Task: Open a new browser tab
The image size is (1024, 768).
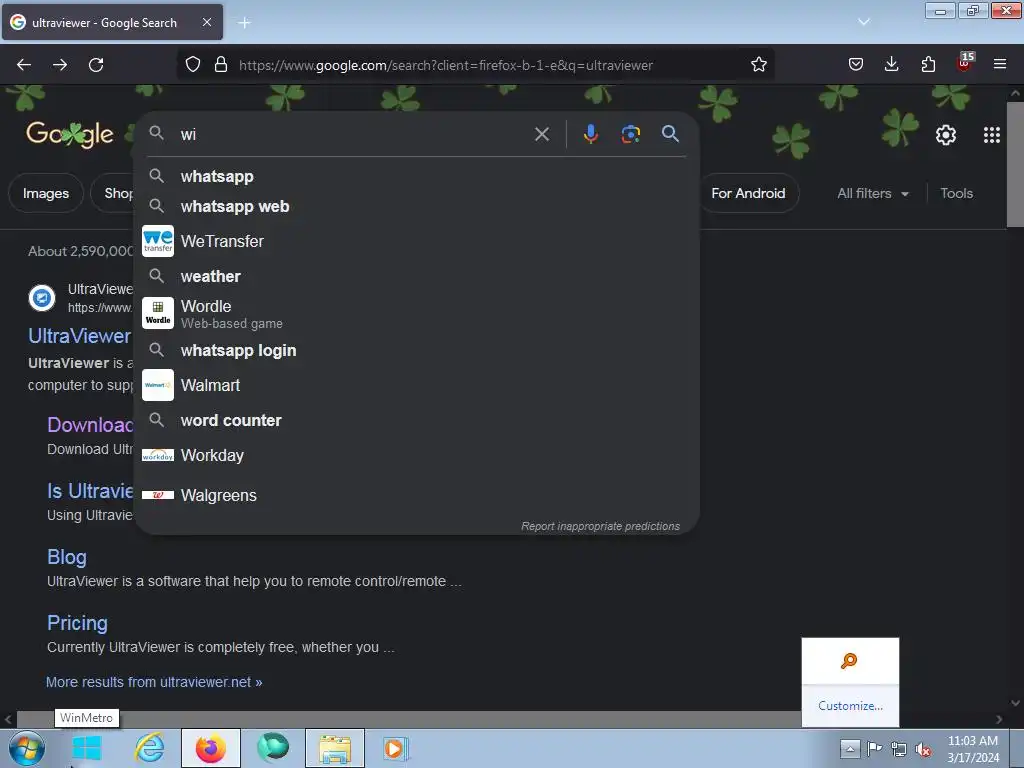Action: (244, 23)
